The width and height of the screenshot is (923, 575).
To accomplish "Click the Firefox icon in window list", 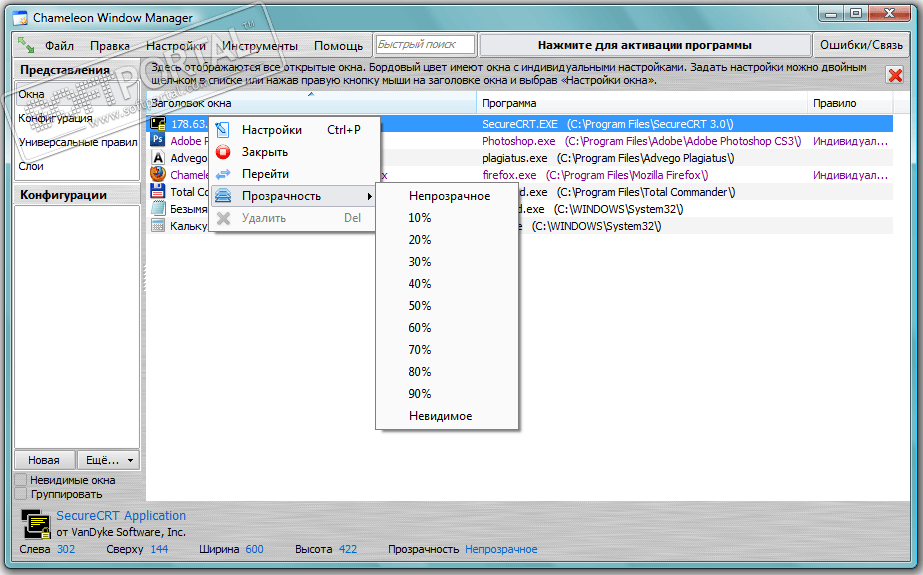I will point(158,174).
